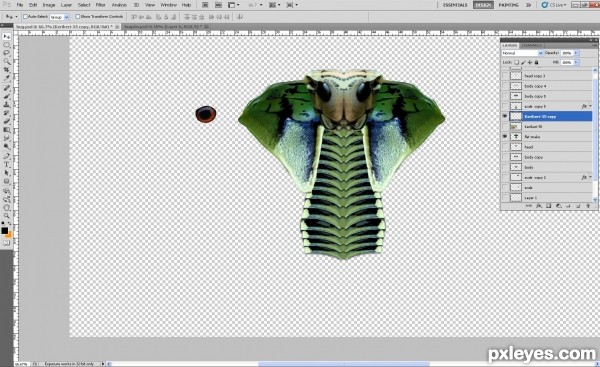Open the CS Live dropdown
Viewport: 600px width, 367px height.
pos(554,5)
